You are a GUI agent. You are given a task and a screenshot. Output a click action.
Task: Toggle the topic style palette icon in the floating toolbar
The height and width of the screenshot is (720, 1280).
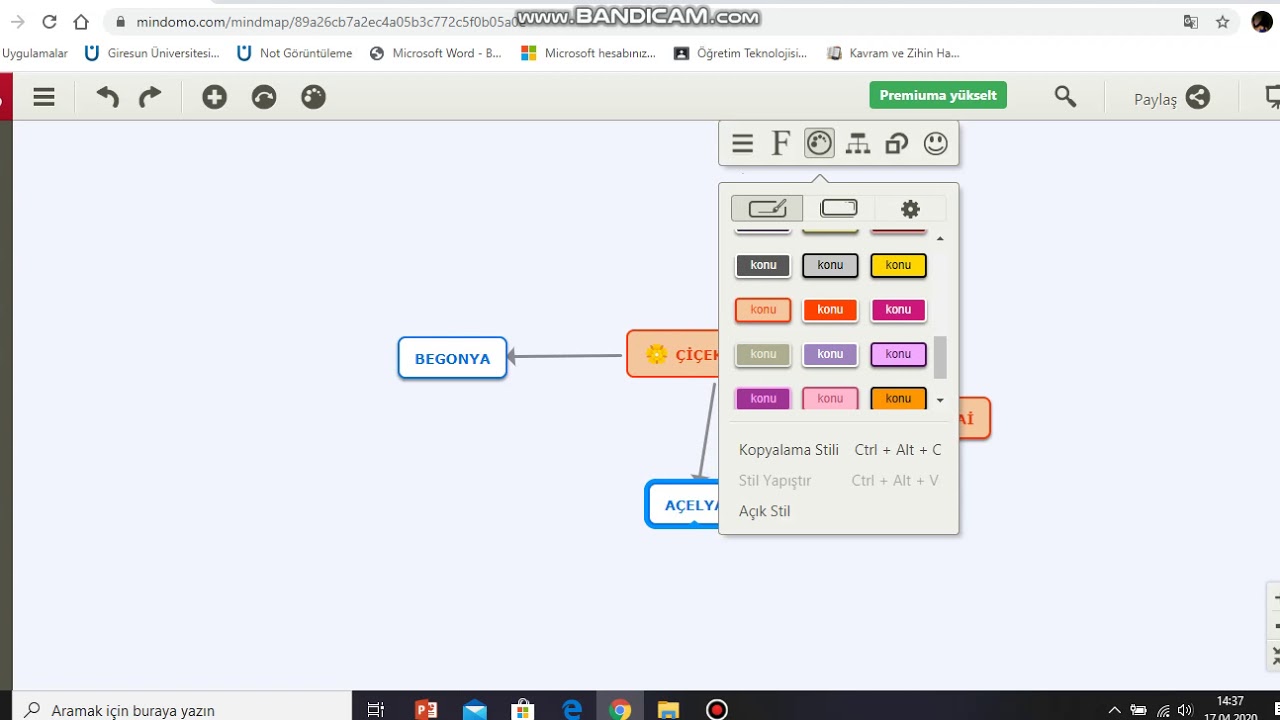click(x=819, y=144)
